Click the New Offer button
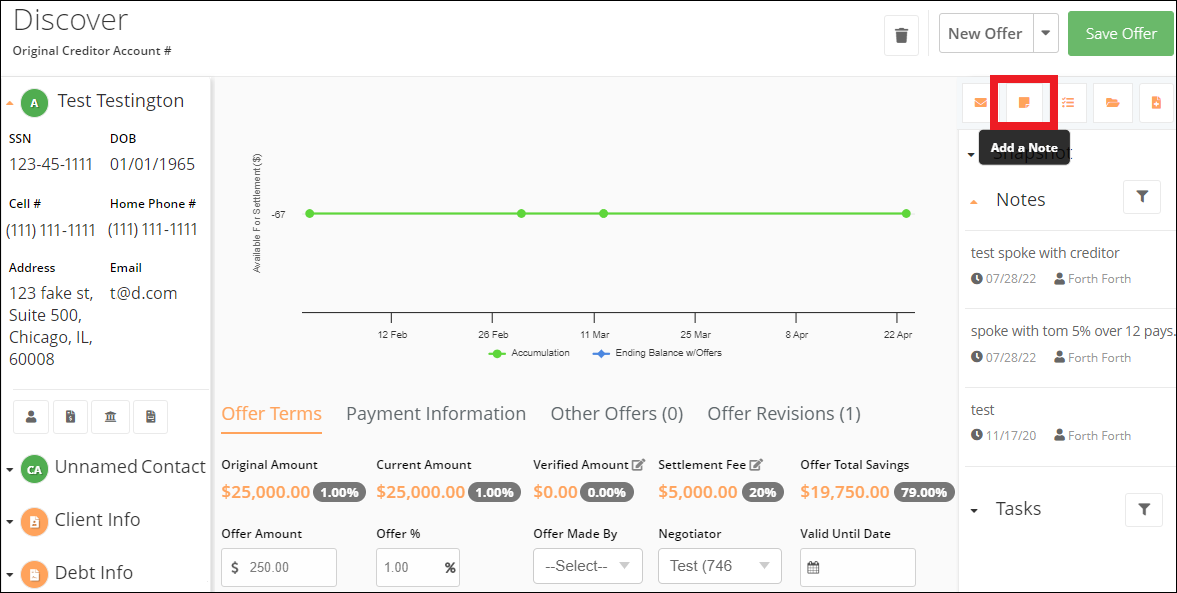This screenshot has width=1177, height=593. click(x=986, y=34)
